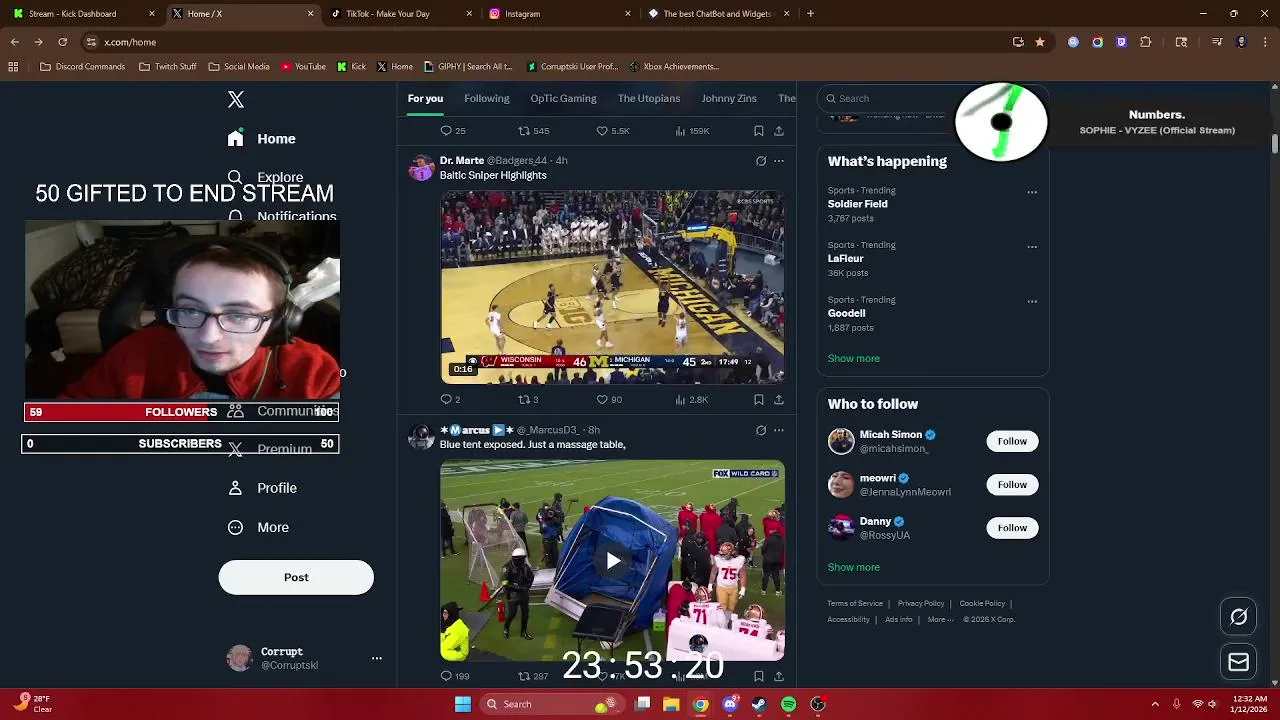Open Grok icon on Dr. Marte's post

[761, 160]
